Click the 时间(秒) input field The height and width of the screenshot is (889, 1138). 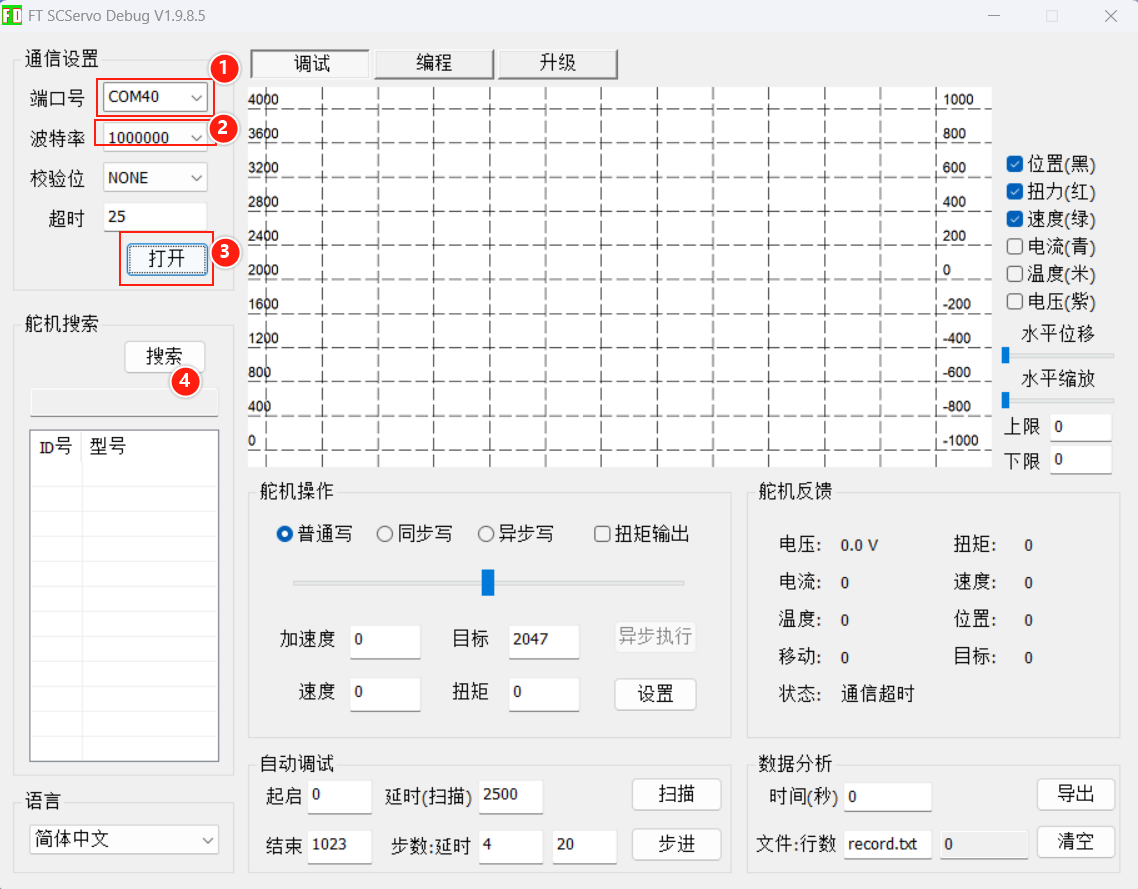click(x=888, y=797)
